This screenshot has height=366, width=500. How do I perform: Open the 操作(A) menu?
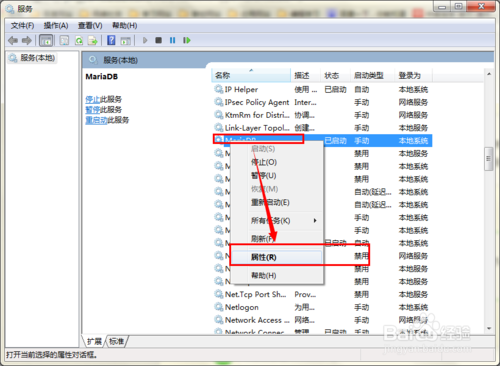point(56,26)
